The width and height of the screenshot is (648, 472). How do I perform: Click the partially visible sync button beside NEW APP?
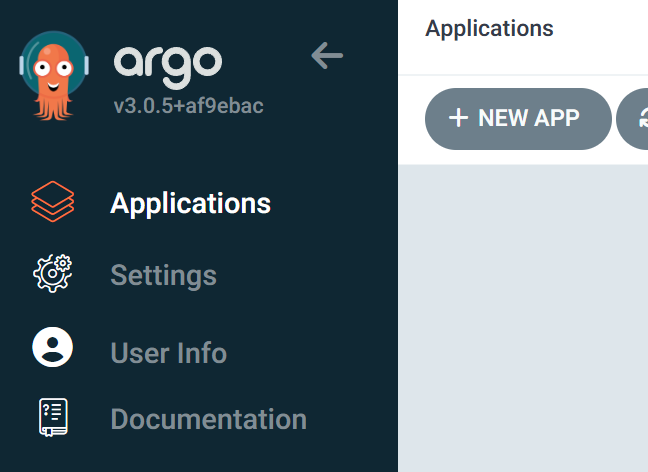click(633, 119)
